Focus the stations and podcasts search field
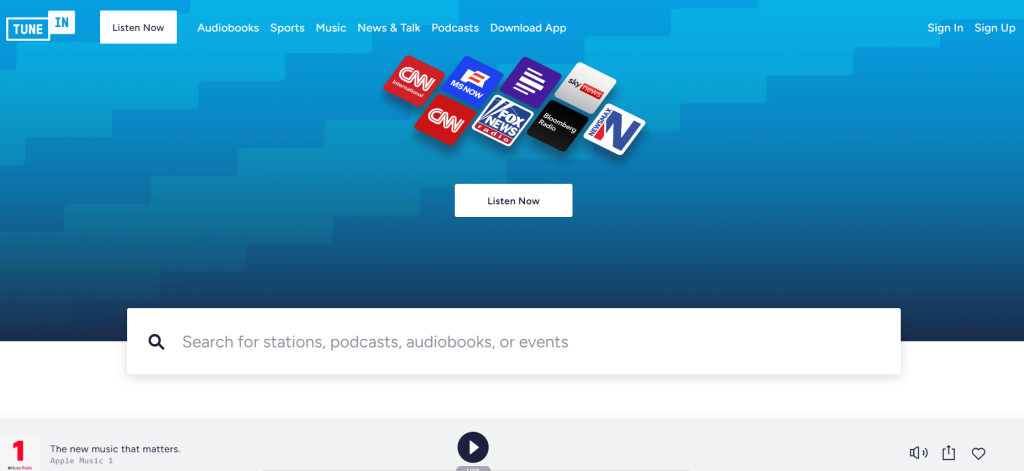Viewport: 1024px width, 471px height. (x=530, y=342)
